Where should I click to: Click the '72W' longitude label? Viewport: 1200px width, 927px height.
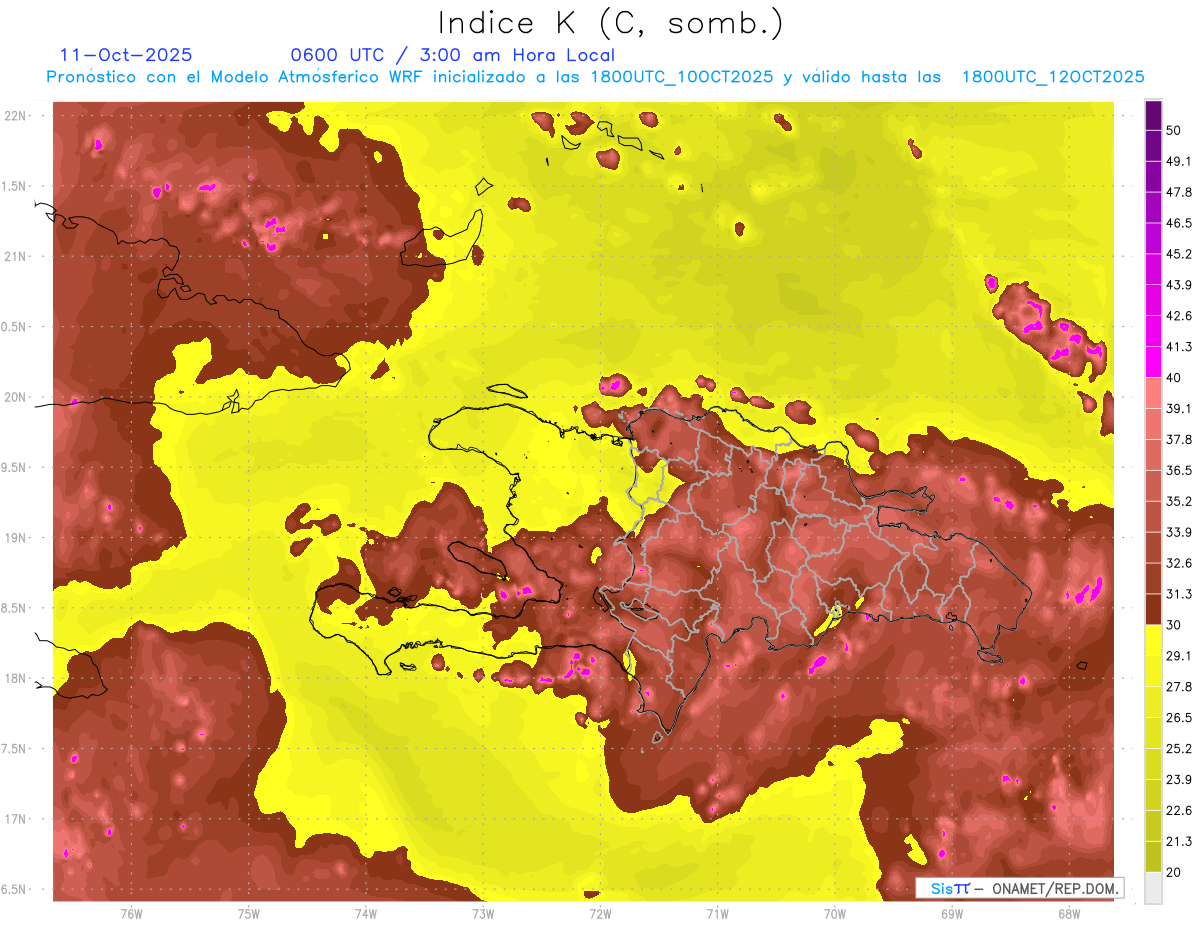tap(600, 913)
